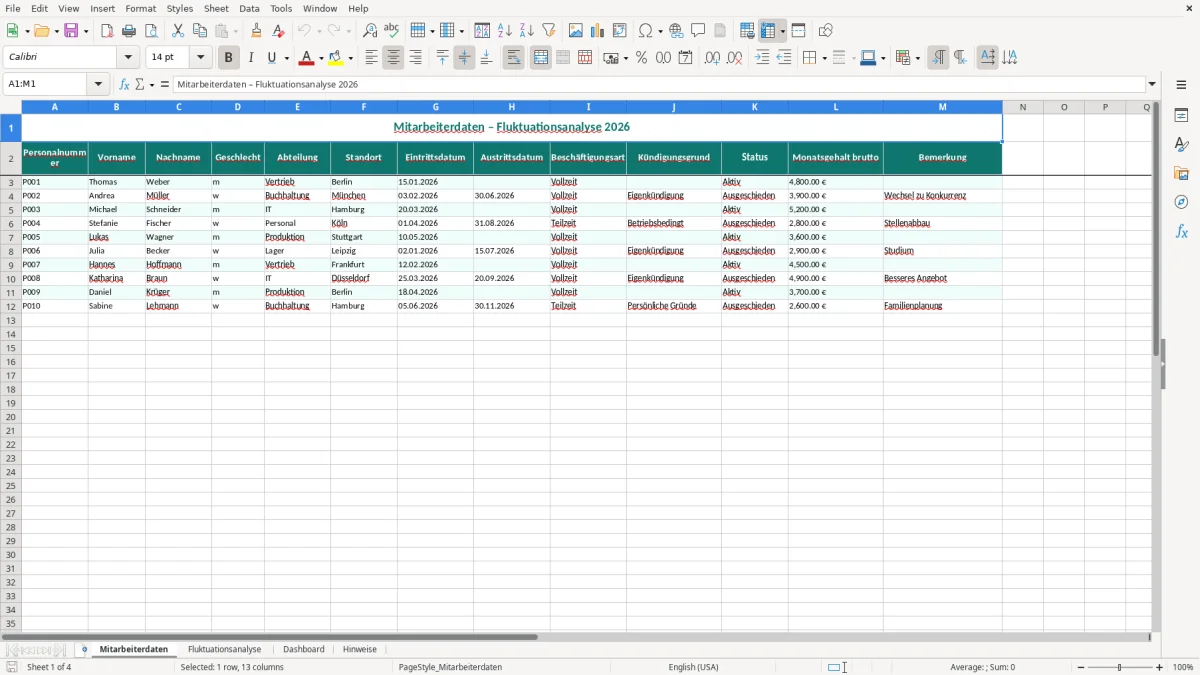
Task: Click the Insert Pivot Table icon
Action: click(x=620, y=31)
